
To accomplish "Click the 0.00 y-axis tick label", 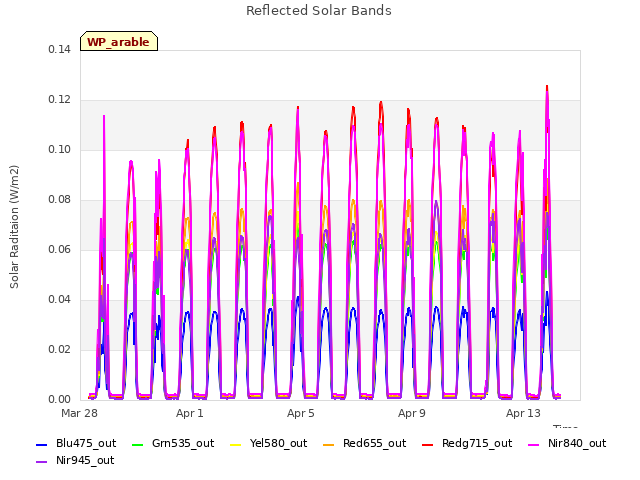I will (60, 400).
